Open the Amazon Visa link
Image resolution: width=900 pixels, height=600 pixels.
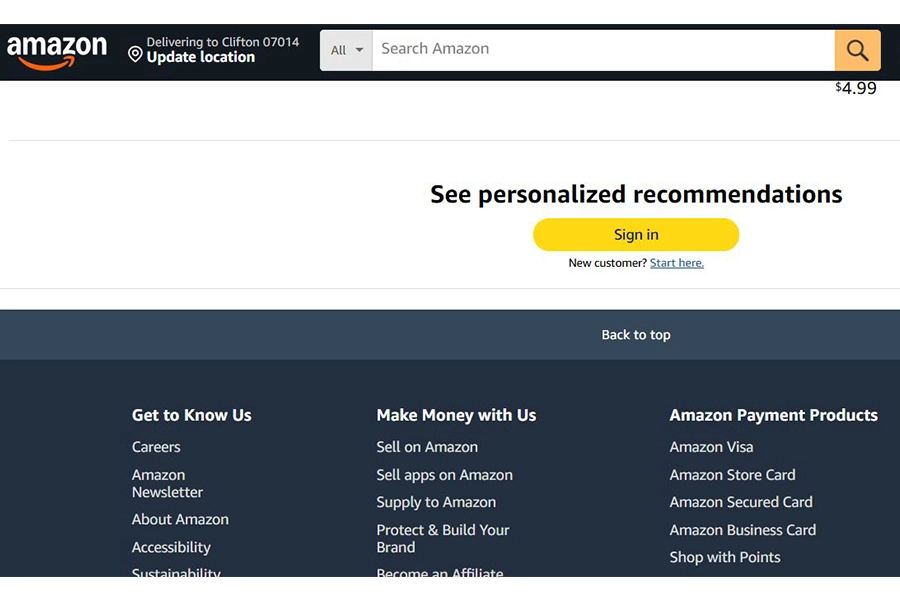[x=711, y=447]
